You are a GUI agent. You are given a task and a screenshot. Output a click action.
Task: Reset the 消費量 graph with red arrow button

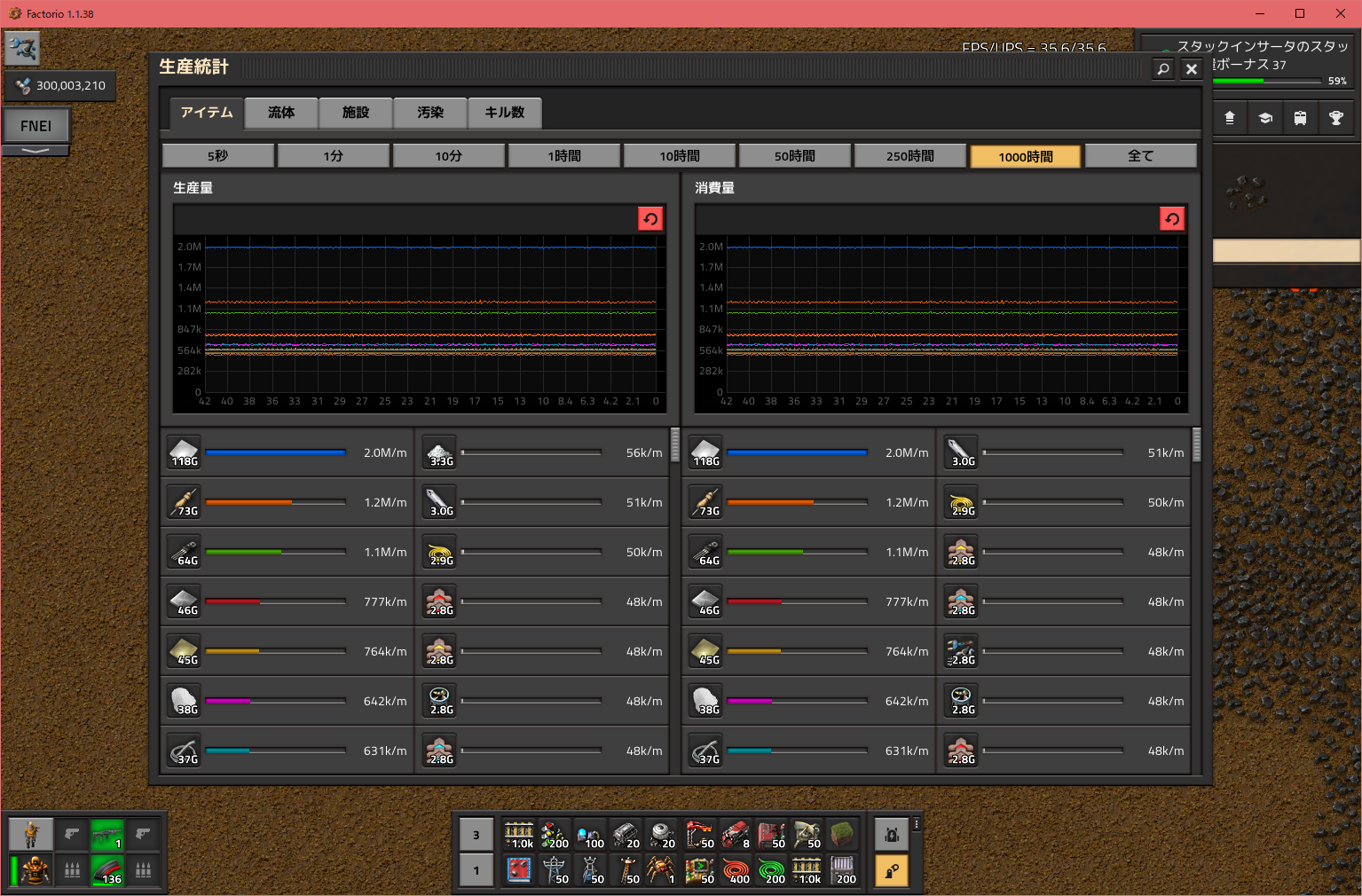(1172, 219)
